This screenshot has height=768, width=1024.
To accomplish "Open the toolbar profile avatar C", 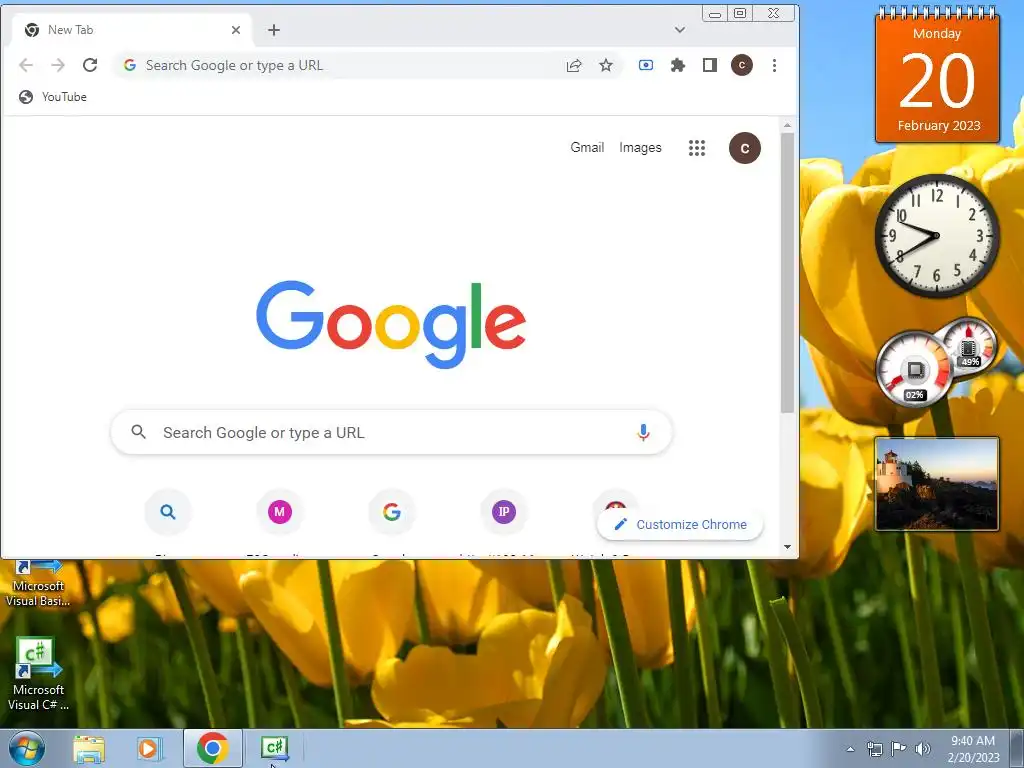I will [742, 65].
